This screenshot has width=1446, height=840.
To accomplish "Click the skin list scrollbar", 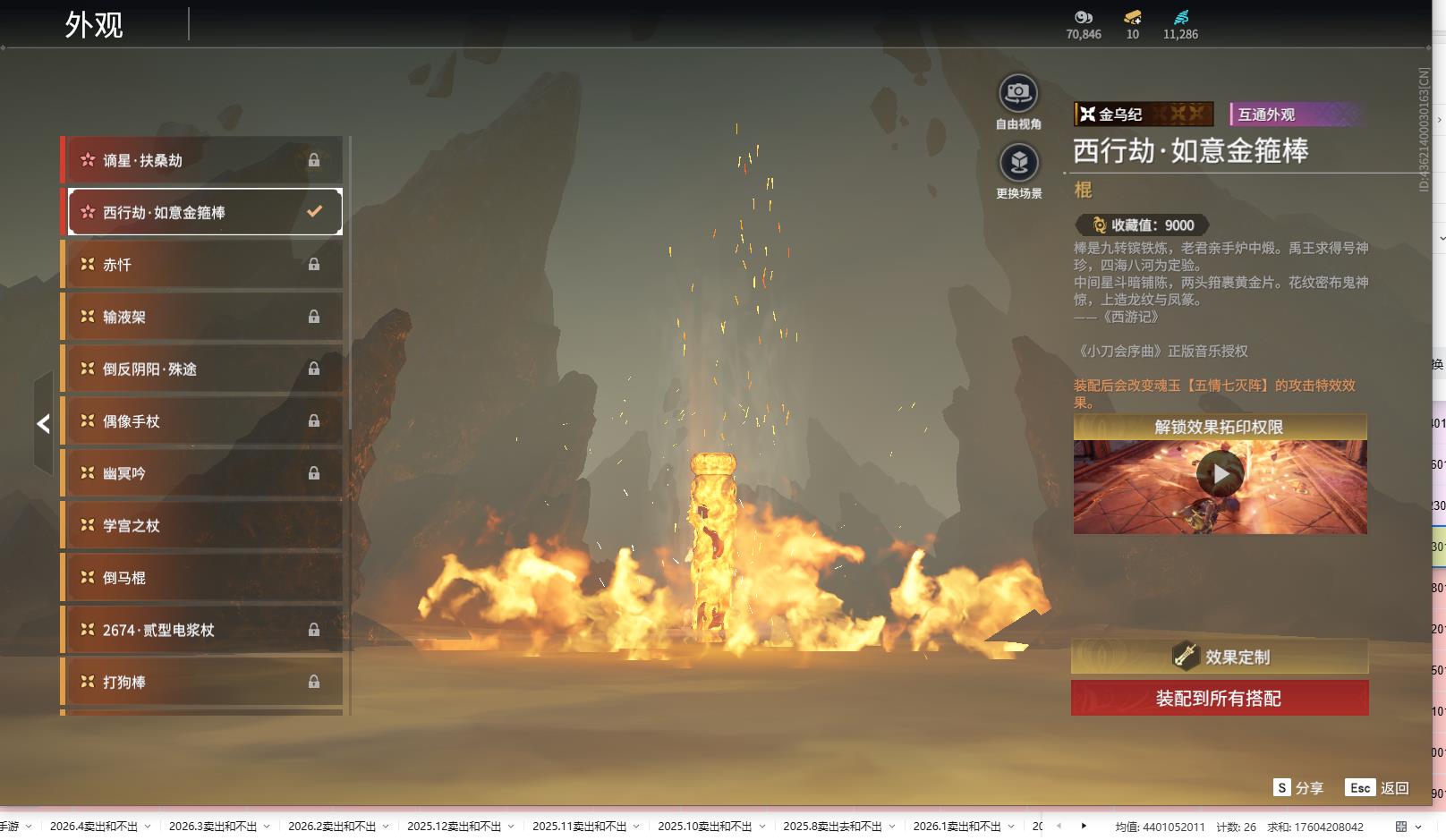I will point(349,286).
